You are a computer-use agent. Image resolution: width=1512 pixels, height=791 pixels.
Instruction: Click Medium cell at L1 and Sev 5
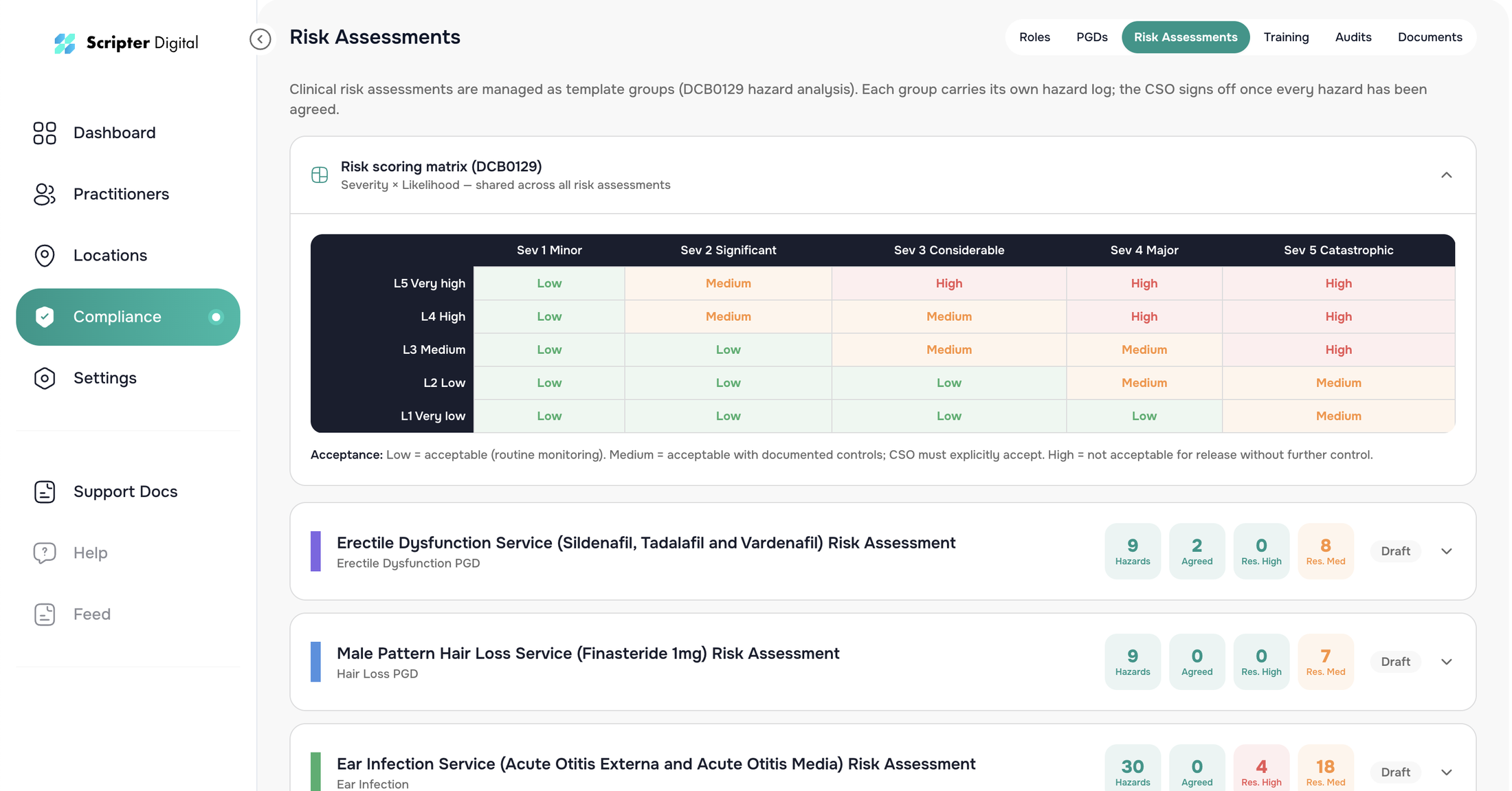coord(1338,416)
